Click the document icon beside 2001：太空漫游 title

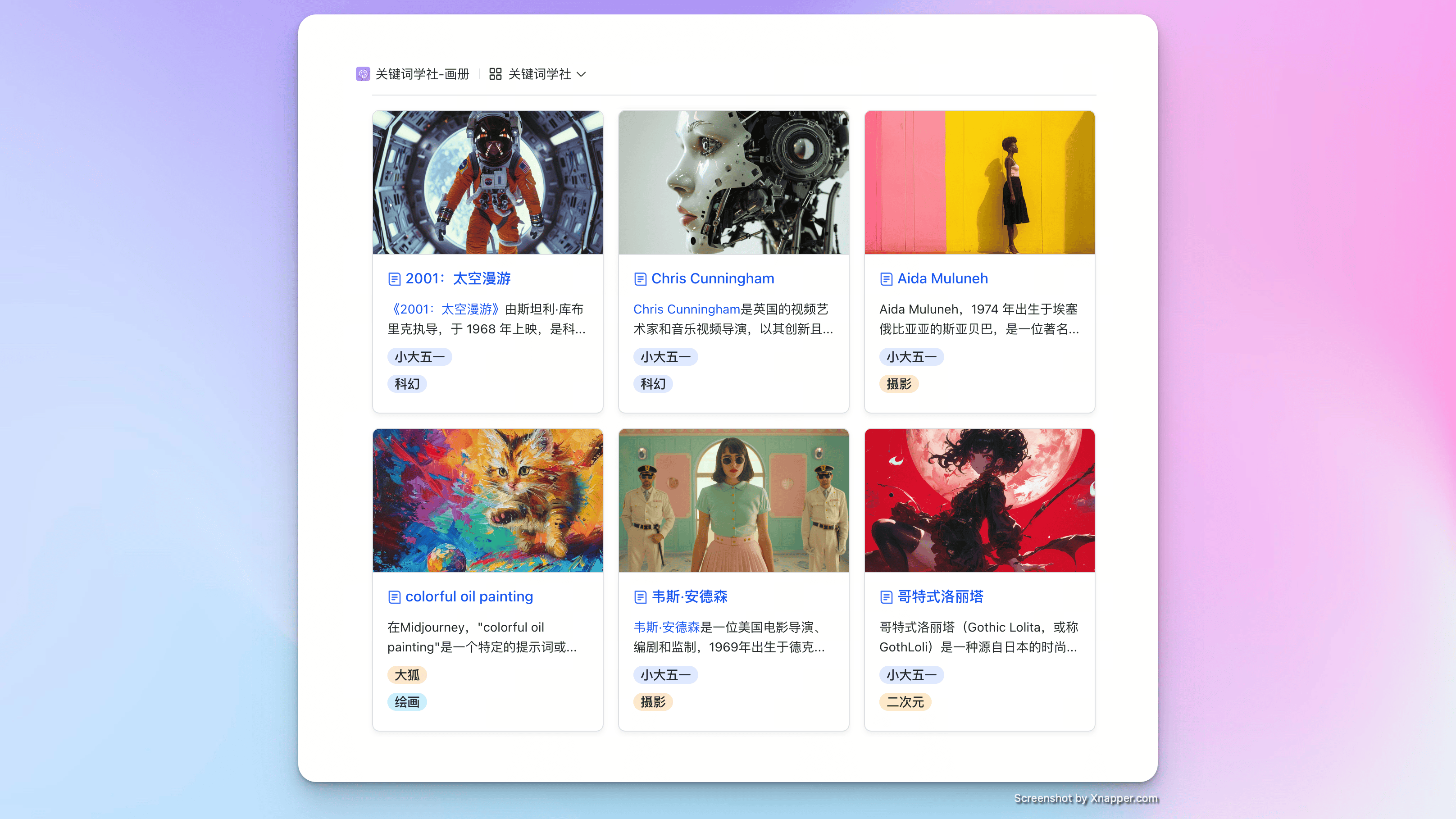click(395, 278)
